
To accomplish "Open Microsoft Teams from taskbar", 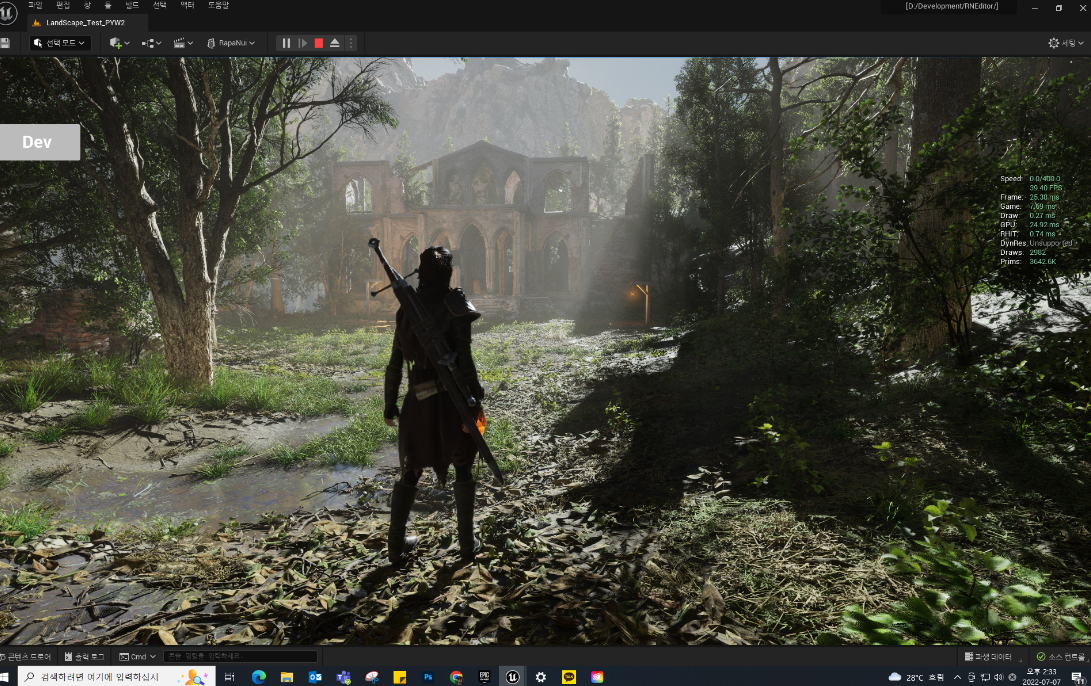I will (343, 677).
